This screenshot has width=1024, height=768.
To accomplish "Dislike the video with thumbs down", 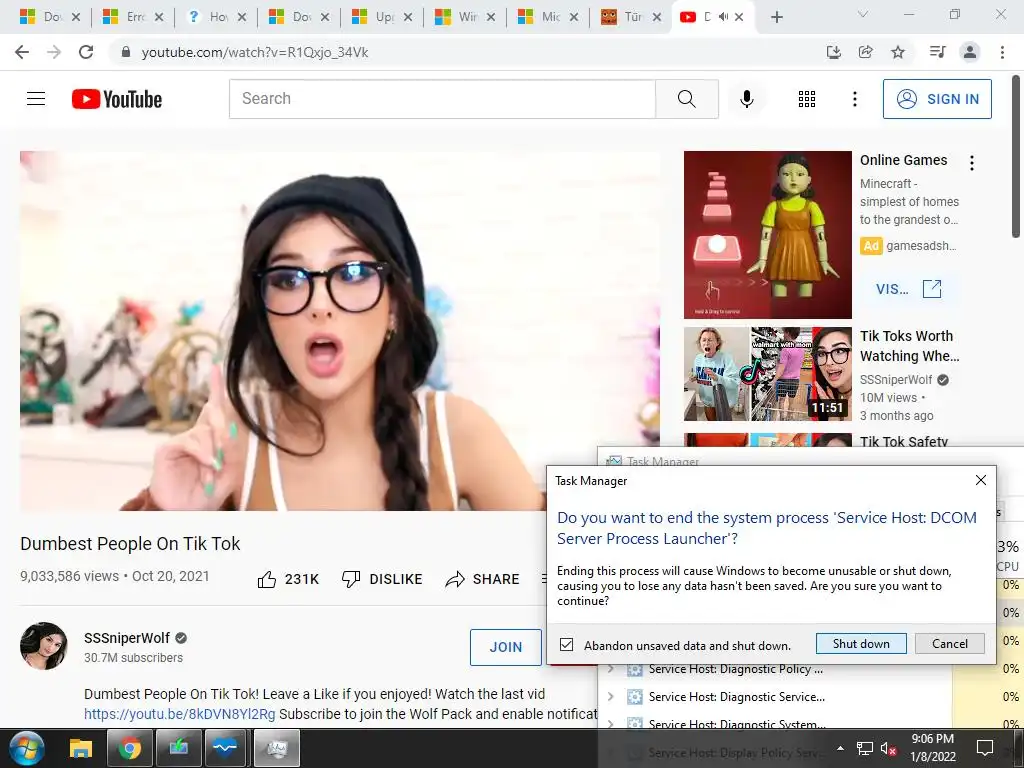I will (382, 579).
